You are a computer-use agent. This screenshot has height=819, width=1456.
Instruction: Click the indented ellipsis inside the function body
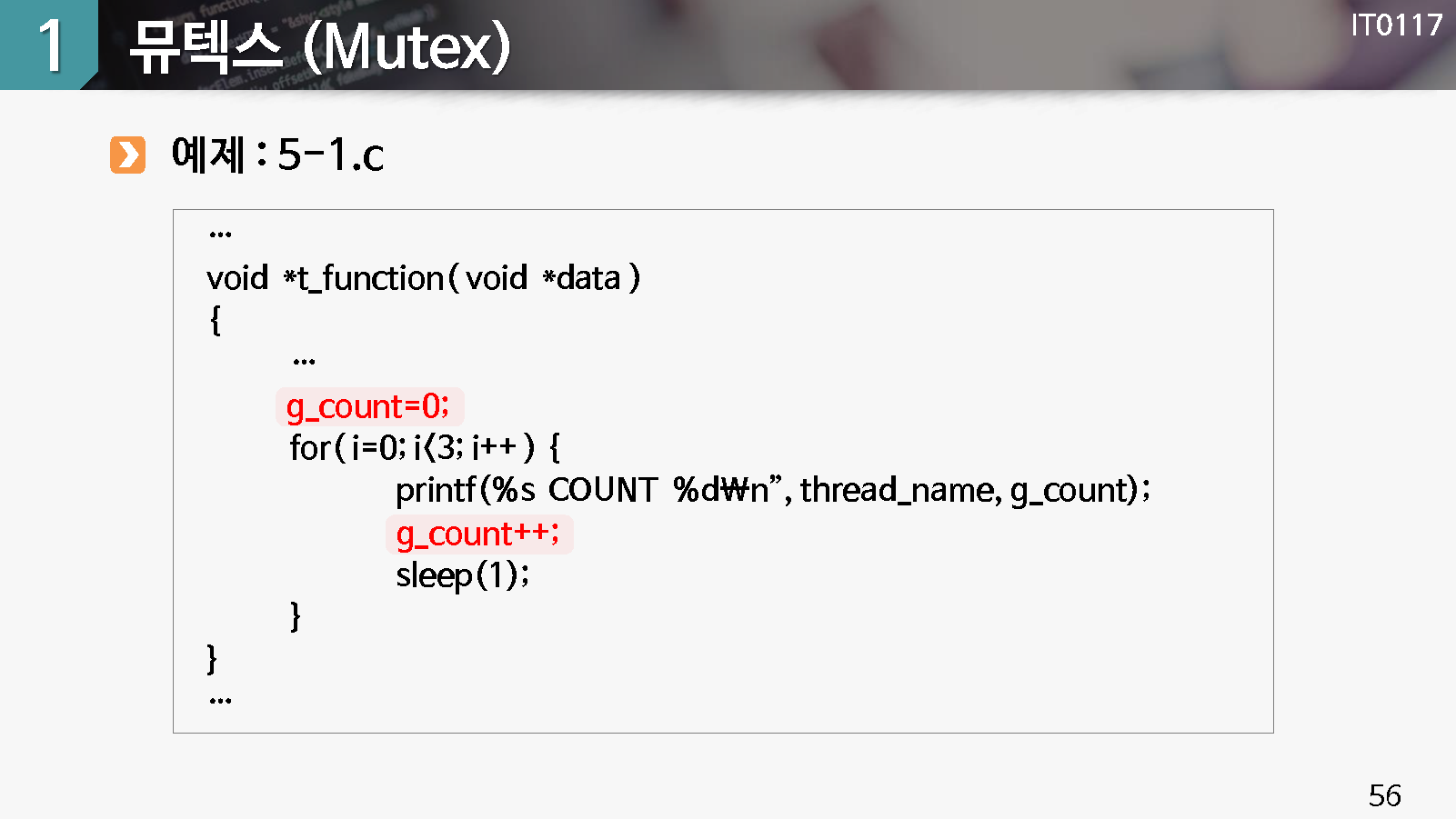[304, 362]
